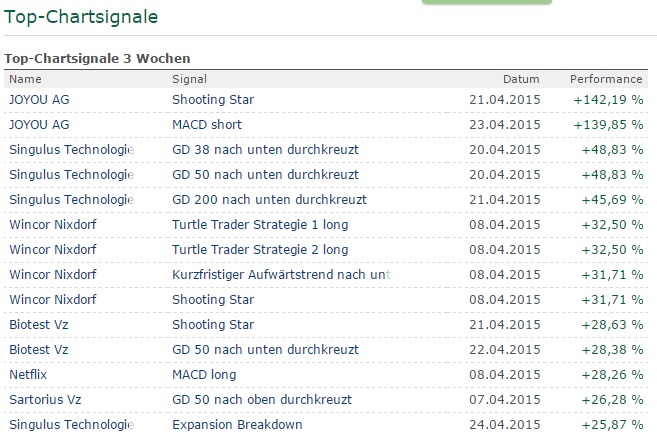Open the MACD short signal

(207, 125)
